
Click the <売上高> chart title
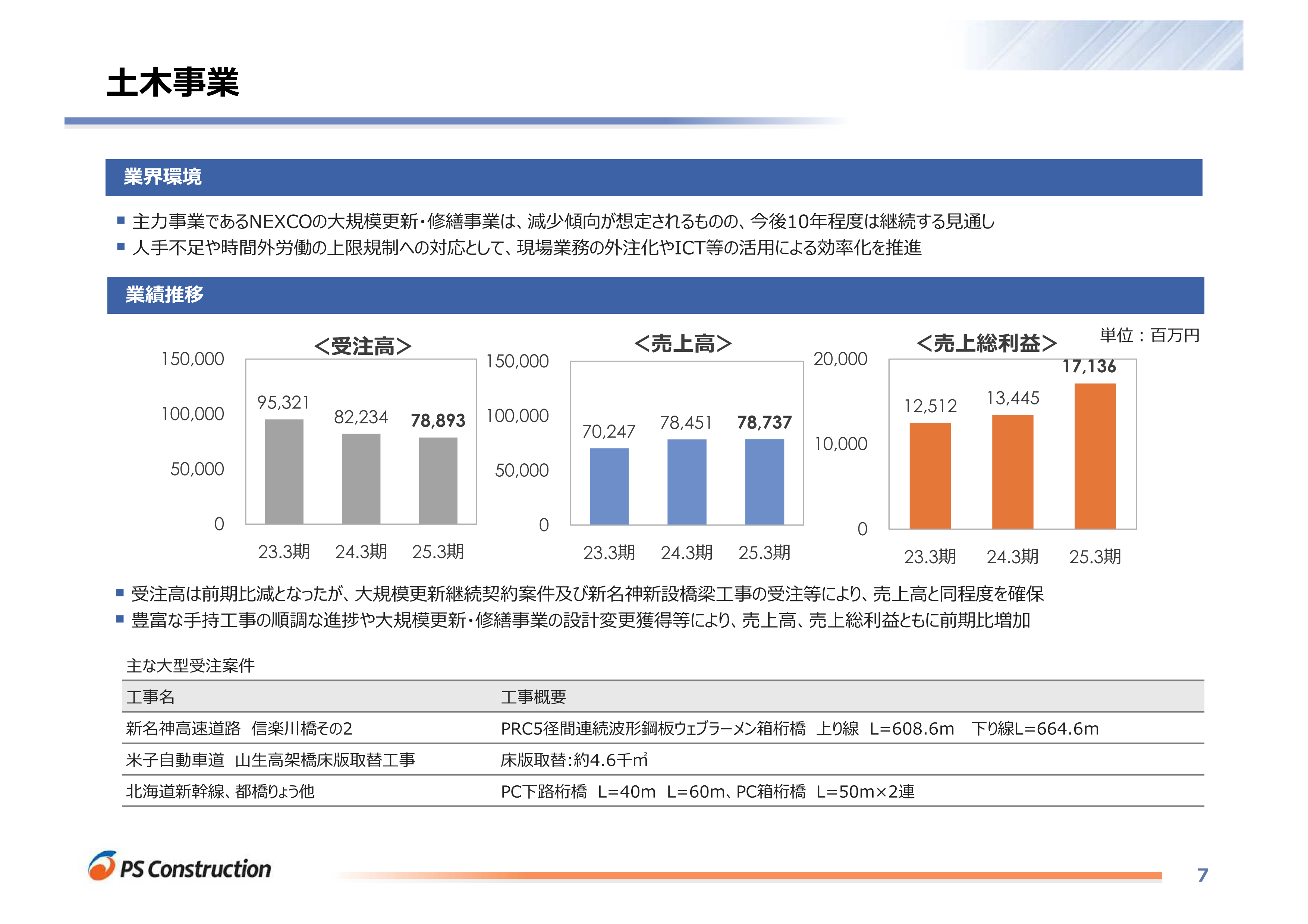coord(682,344)
